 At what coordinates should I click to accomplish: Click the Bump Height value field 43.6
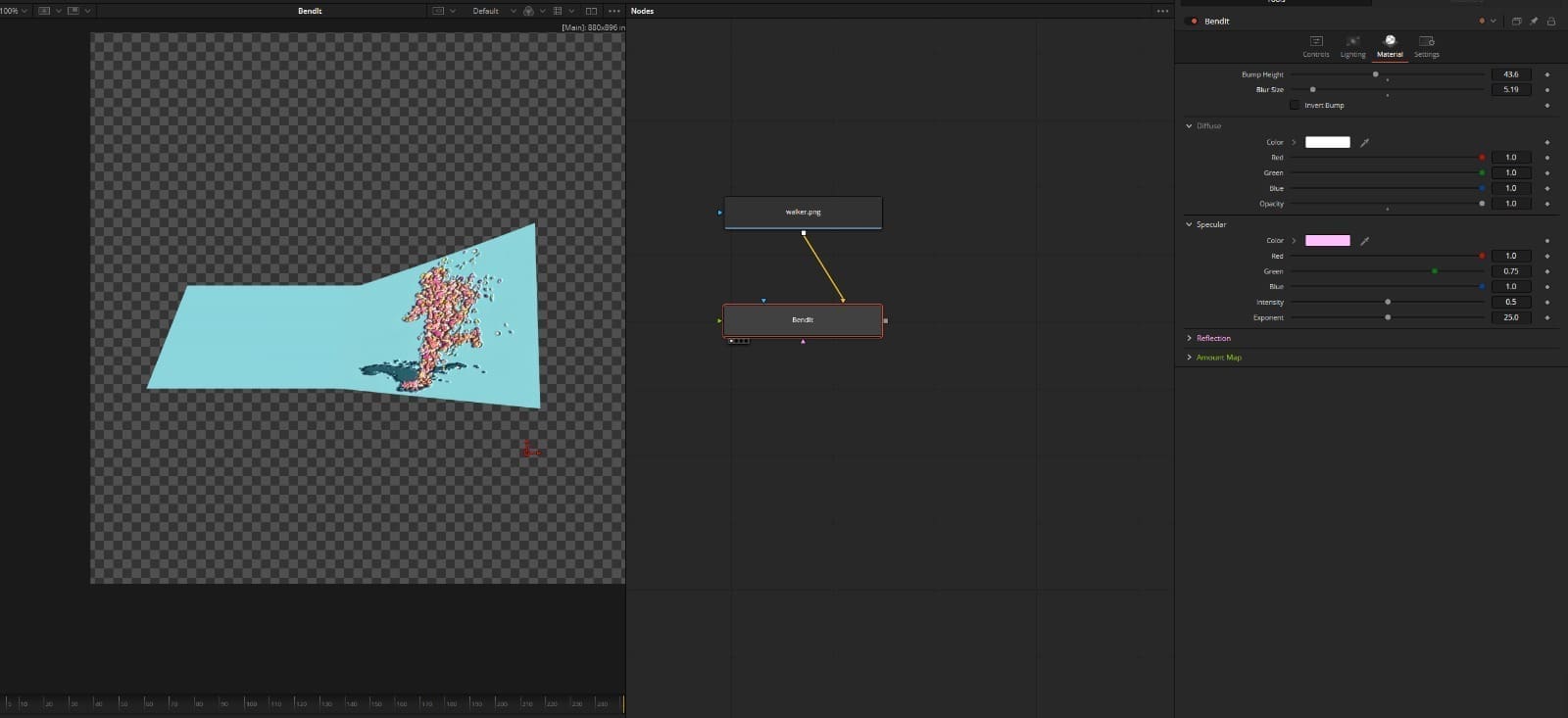(1511, 74)
